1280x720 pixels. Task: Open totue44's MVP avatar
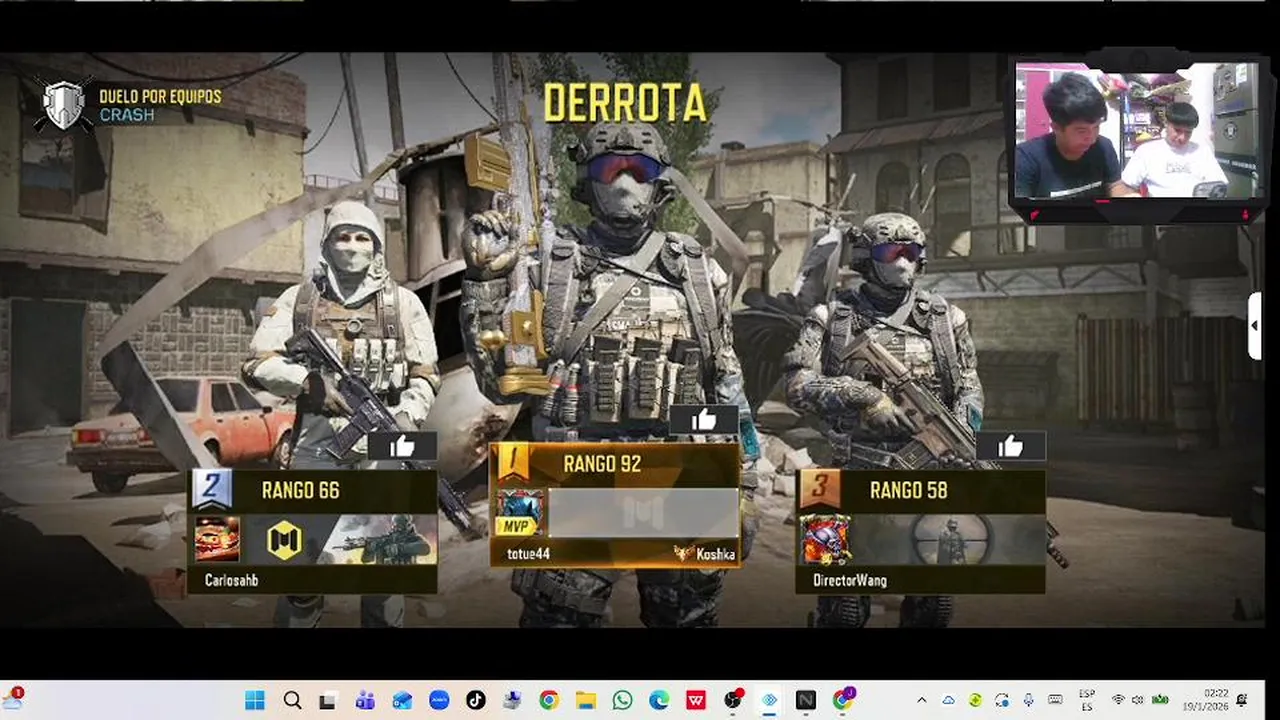521,513
